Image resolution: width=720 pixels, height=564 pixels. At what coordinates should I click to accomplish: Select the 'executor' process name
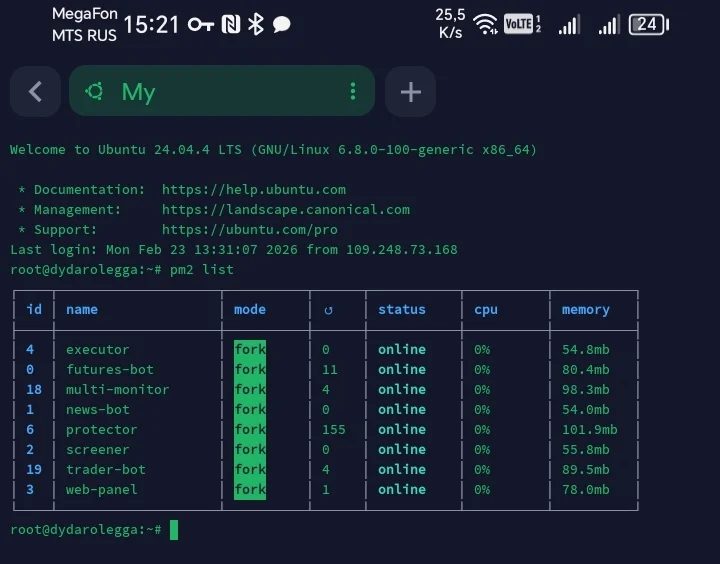pyautogui.click(x=97, y=350)
